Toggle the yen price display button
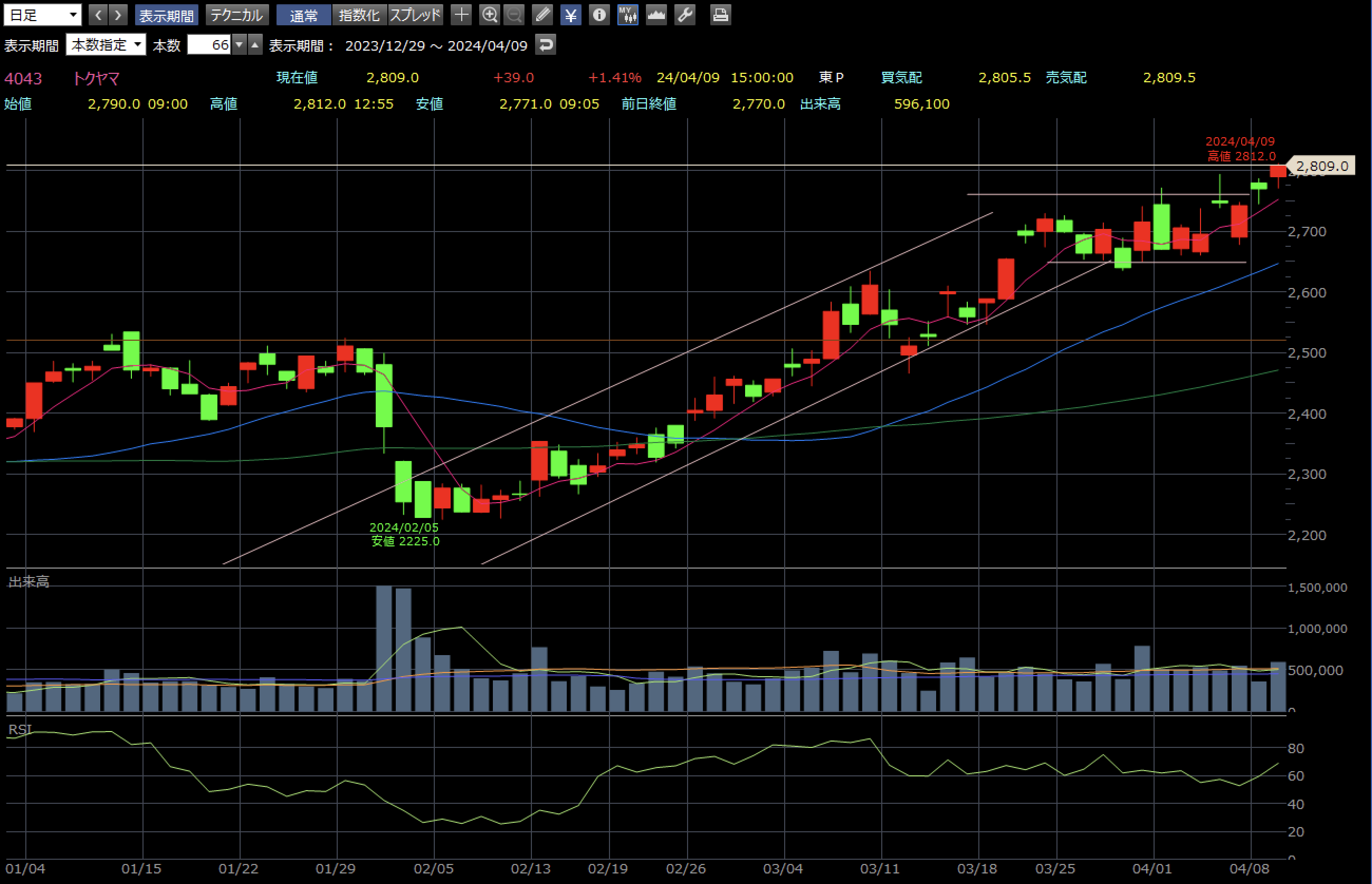Viewport: 1372px width, 884px height. 571,15
